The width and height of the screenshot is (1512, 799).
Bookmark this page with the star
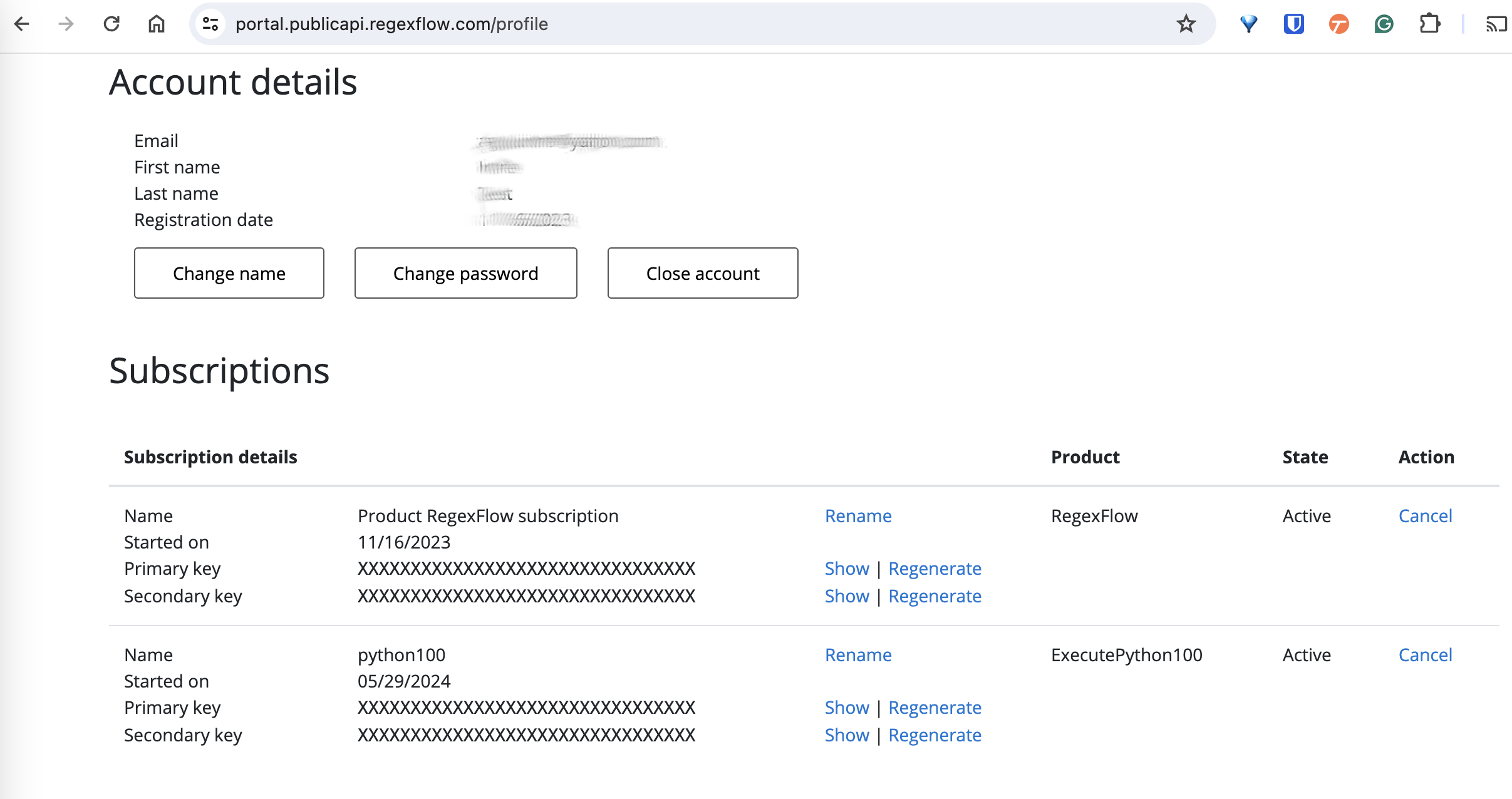pyautogui.click(x=1186, y=24)
